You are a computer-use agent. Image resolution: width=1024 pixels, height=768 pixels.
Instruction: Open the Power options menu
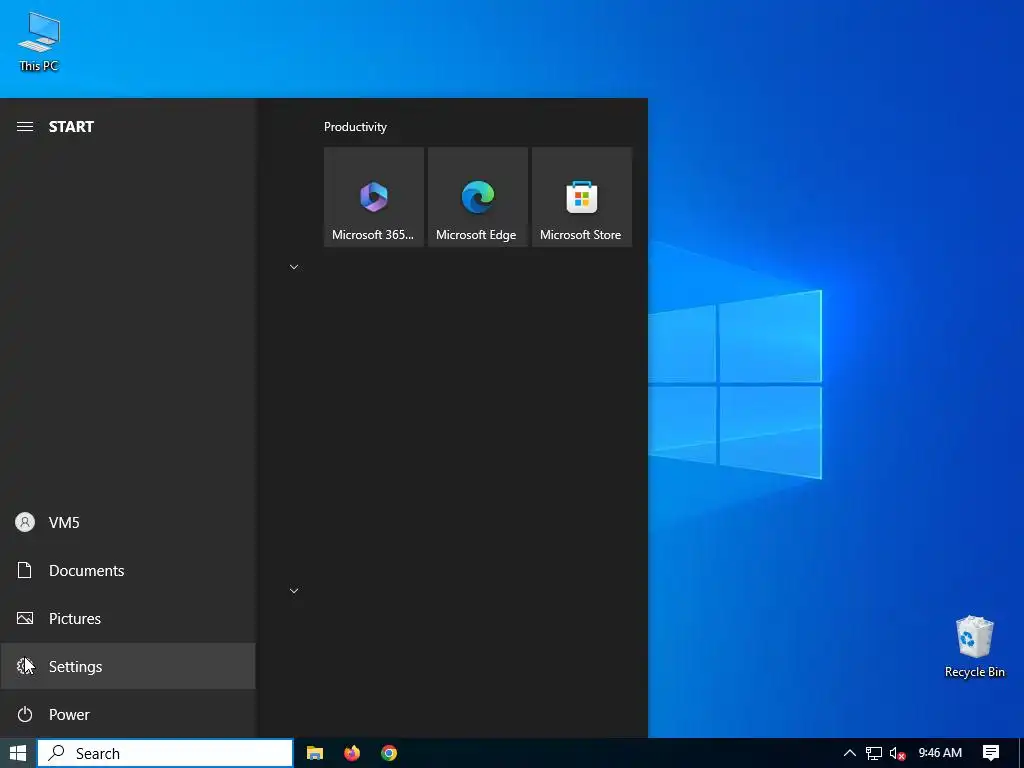(x=128, y=714)
